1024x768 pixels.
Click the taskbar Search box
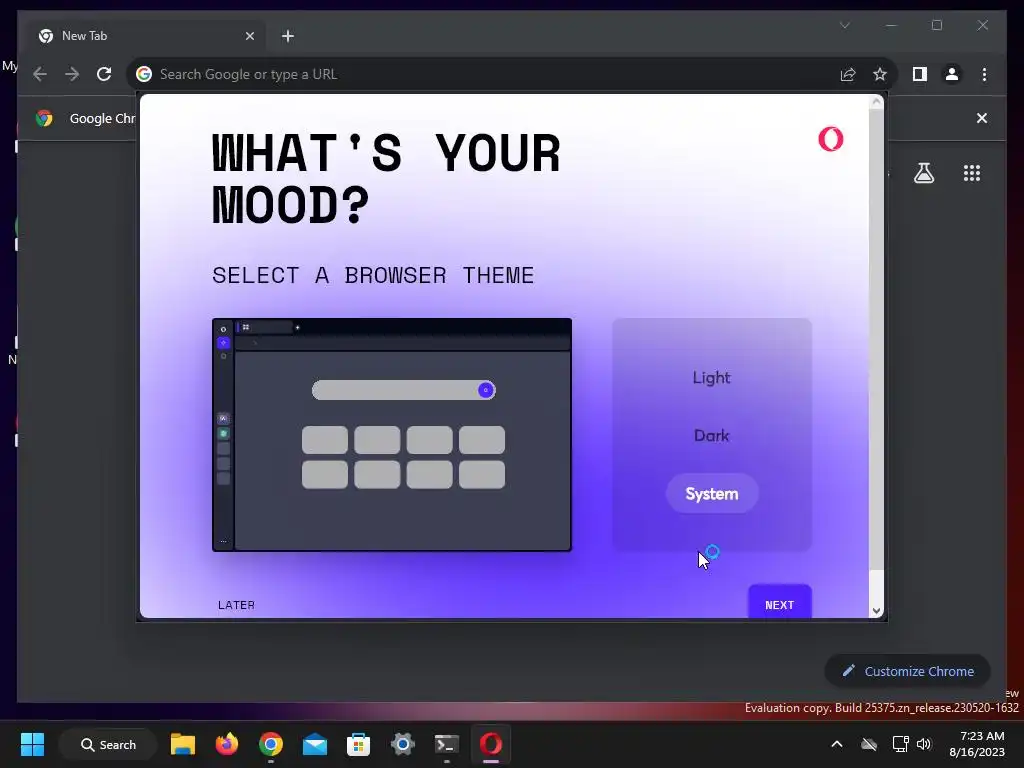point(108,744)
